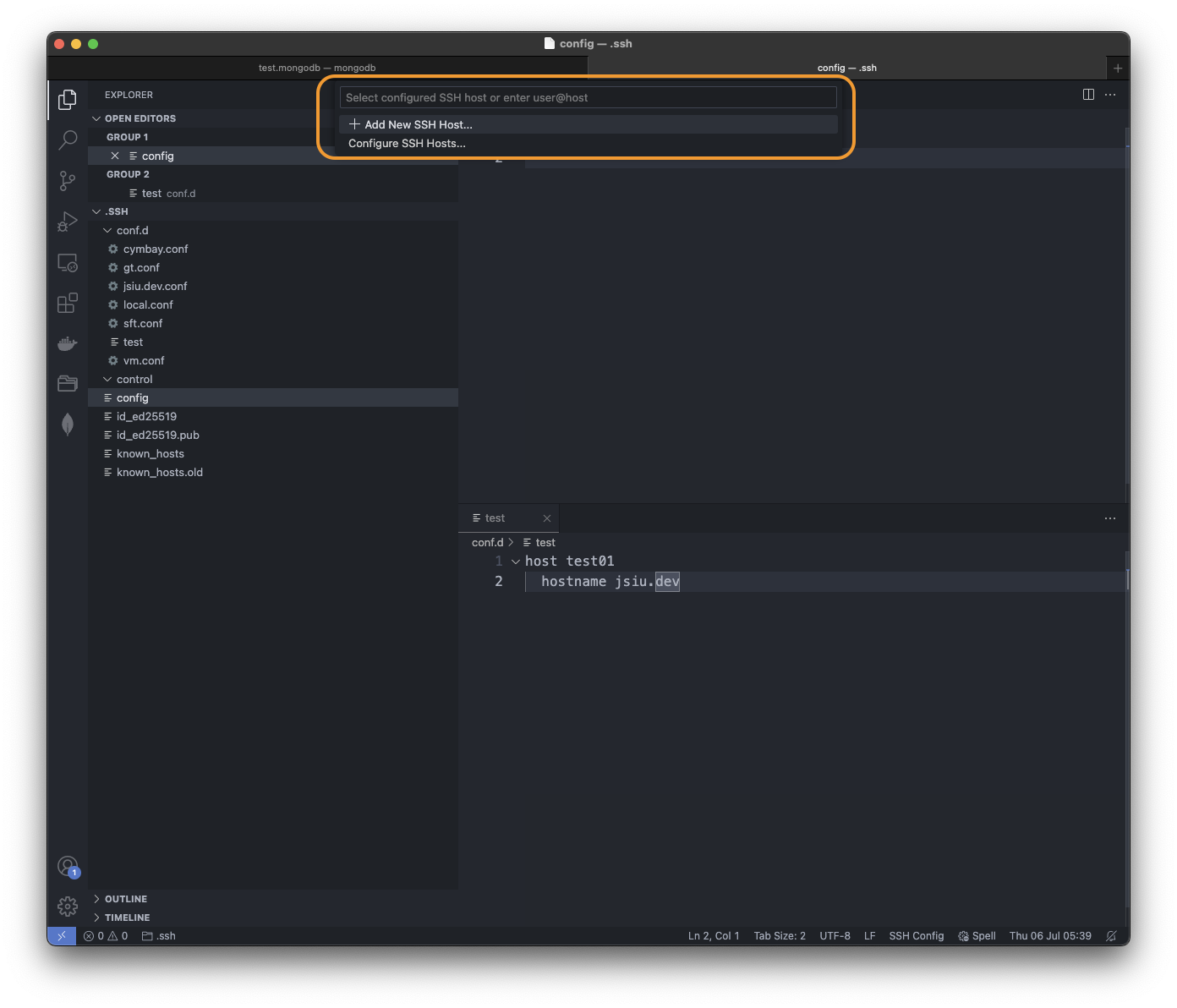The width and height of the screenshot is (1177, 1008).
Task: Open the Remote Explorer view
Action: tap(67, 262)
